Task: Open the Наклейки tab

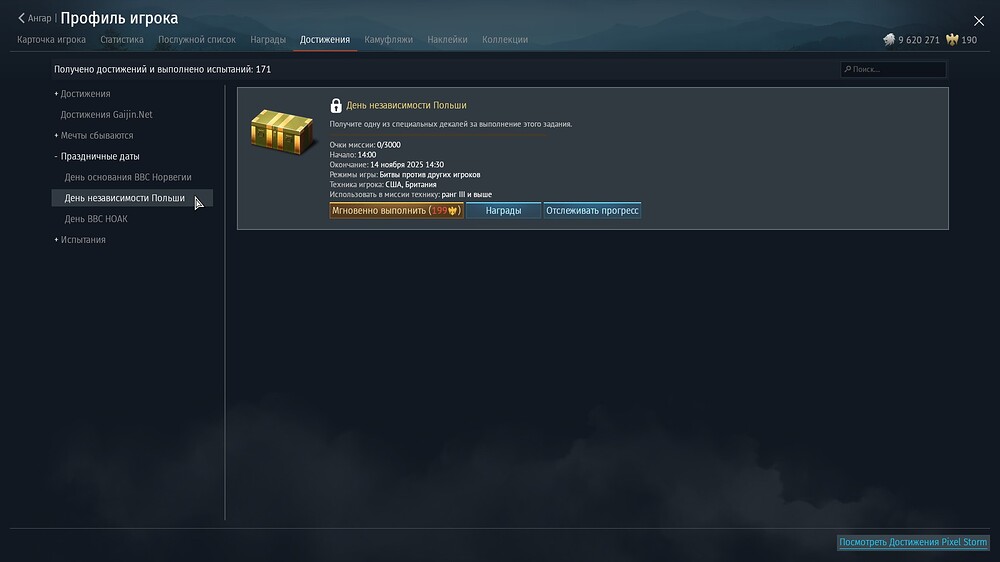Action: [447, 40]
